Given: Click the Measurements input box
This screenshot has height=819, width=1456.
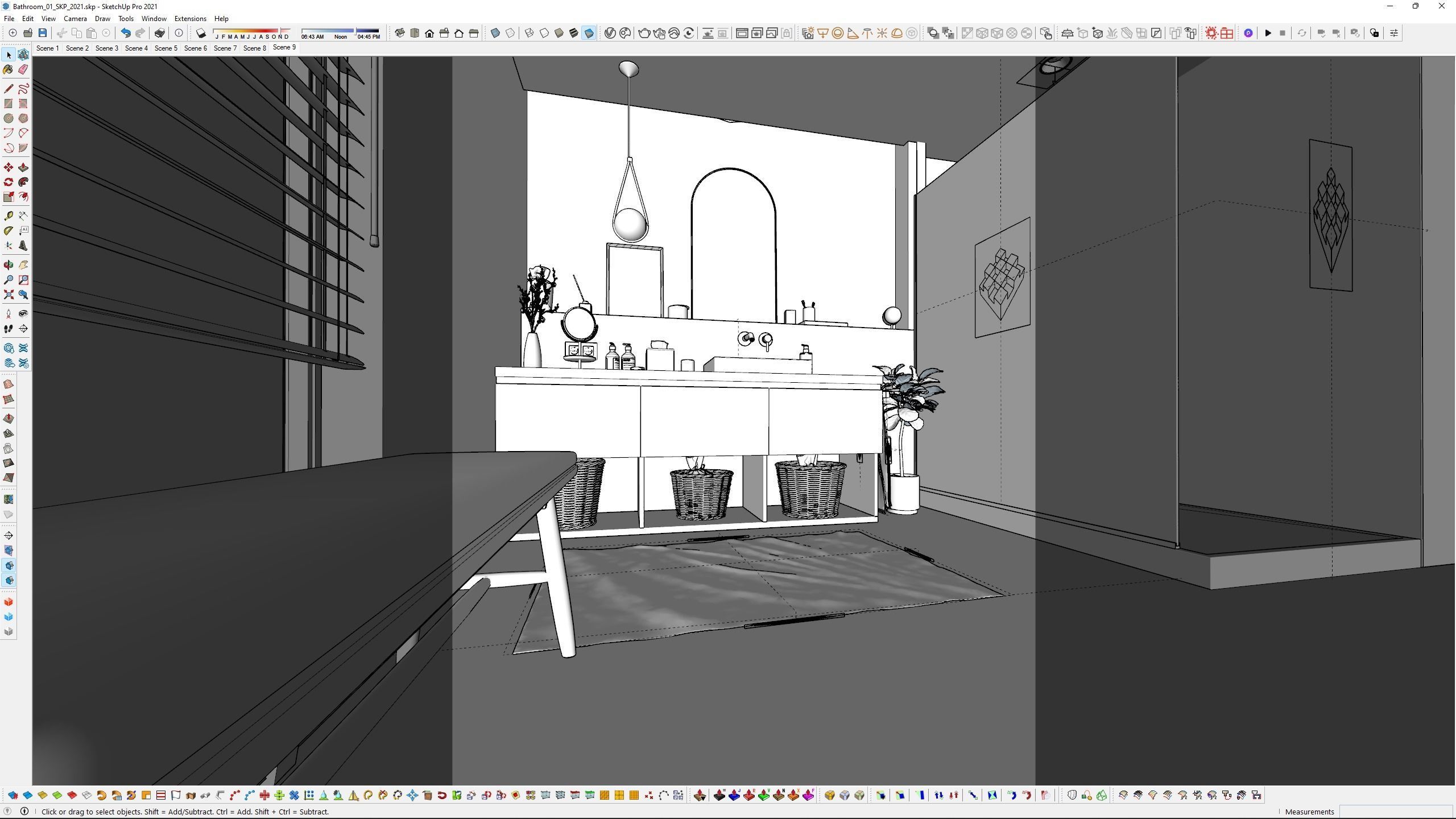Looking at the screenshot, I should click(x=1395, y=812).
